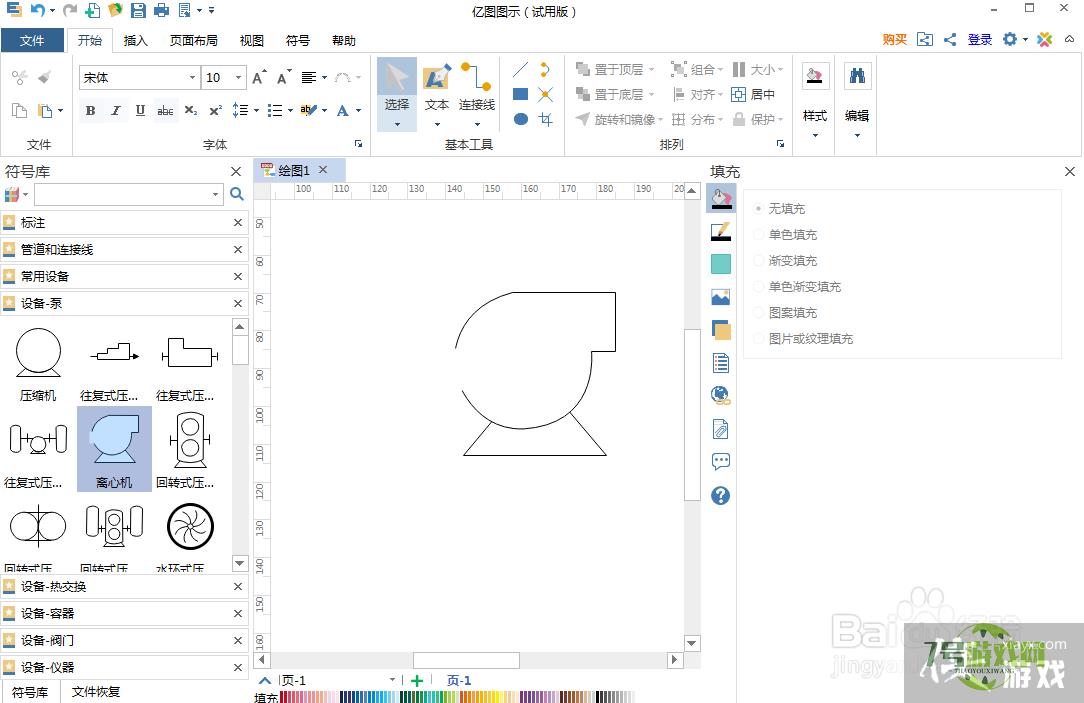Expand the 设备-热交换 library section
The image size is (1084, 703).
click(x=124, y=586)
